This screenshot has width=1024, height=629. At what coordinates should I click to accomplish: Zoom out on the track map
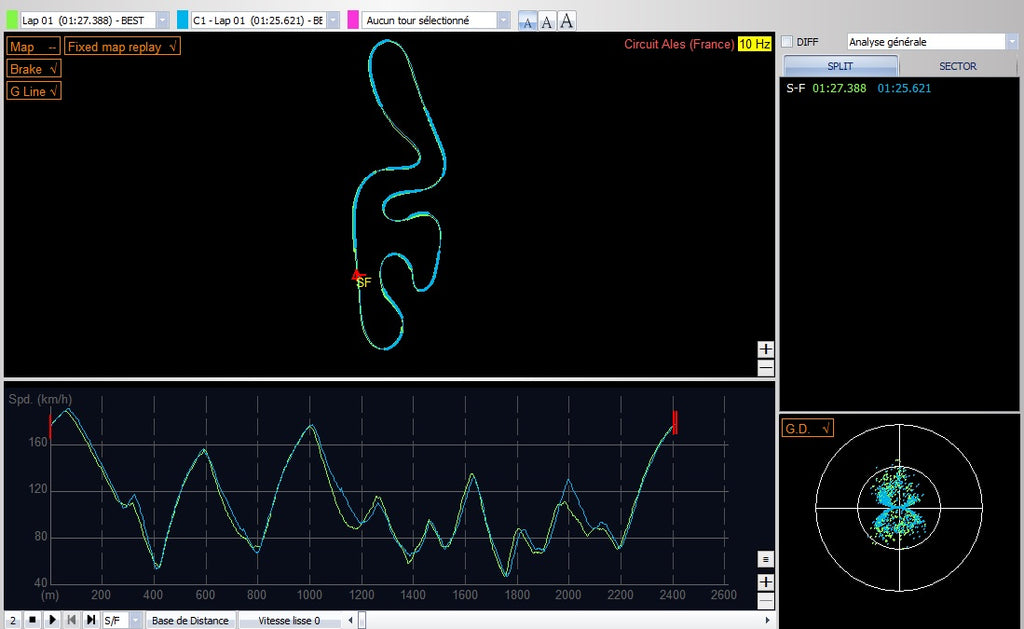click(765, 367)
